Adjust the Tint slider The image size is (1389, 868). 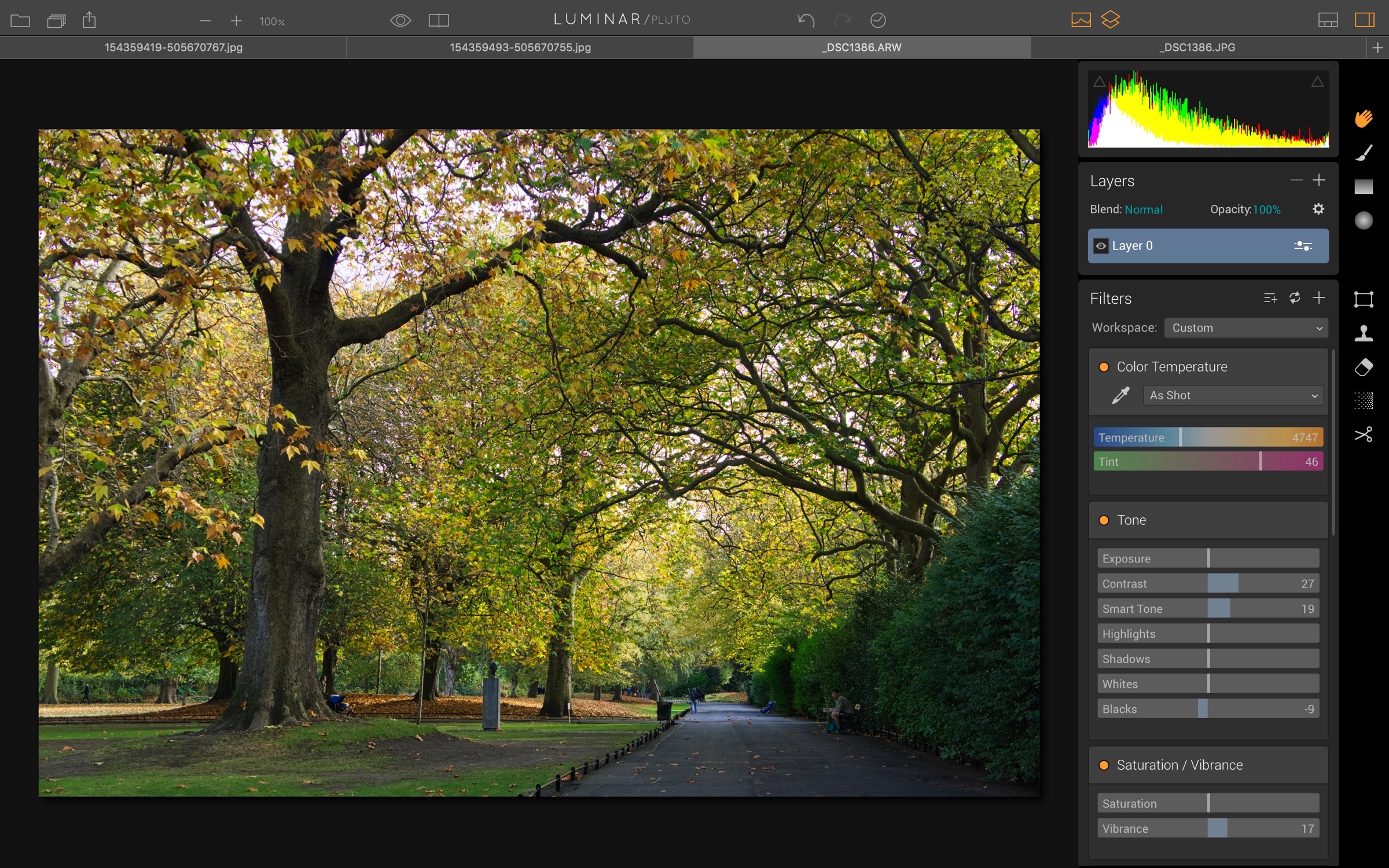[1208, 462]
